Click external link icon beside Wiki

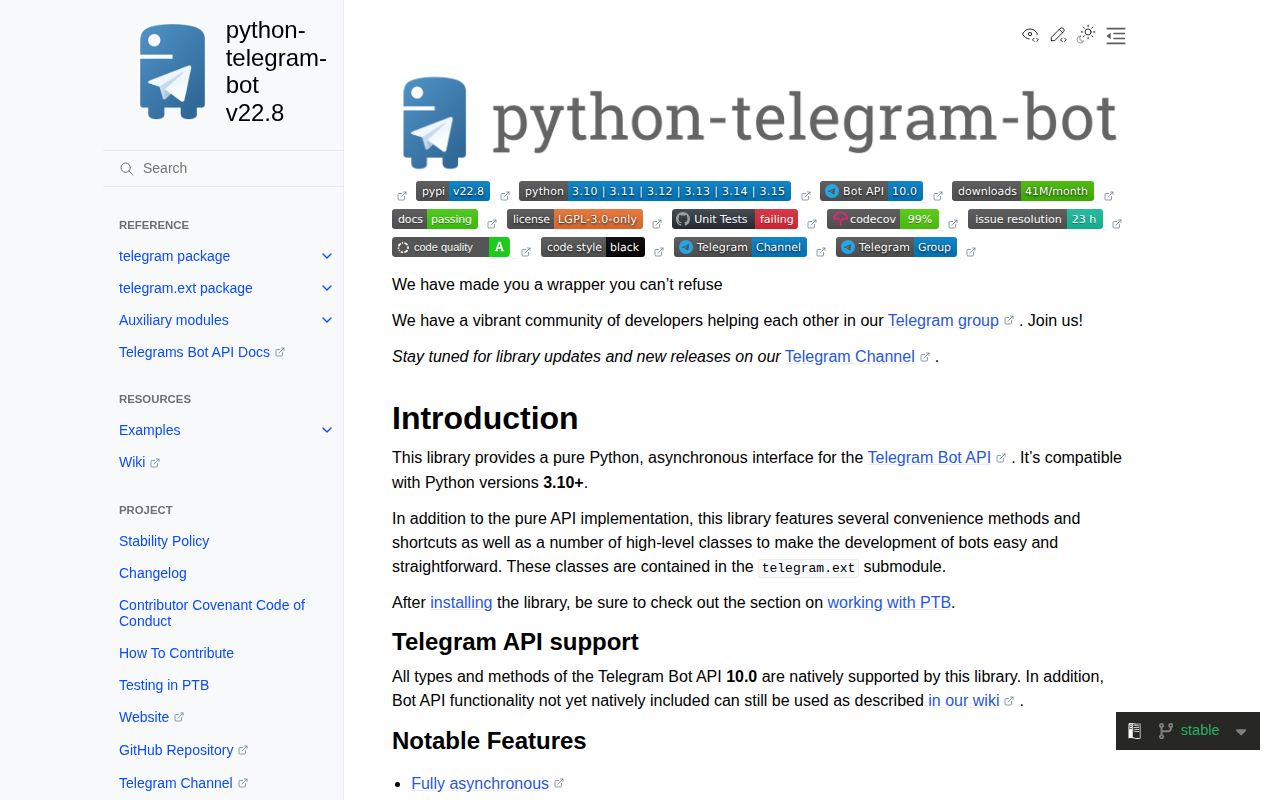coord(155,463)
